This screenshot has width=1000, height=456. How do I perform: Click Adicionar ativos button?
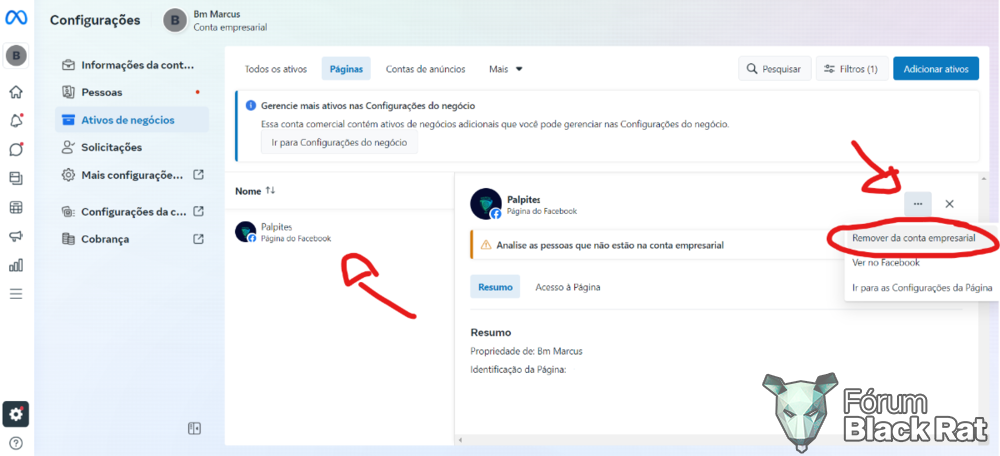click(x=936, y=69)
